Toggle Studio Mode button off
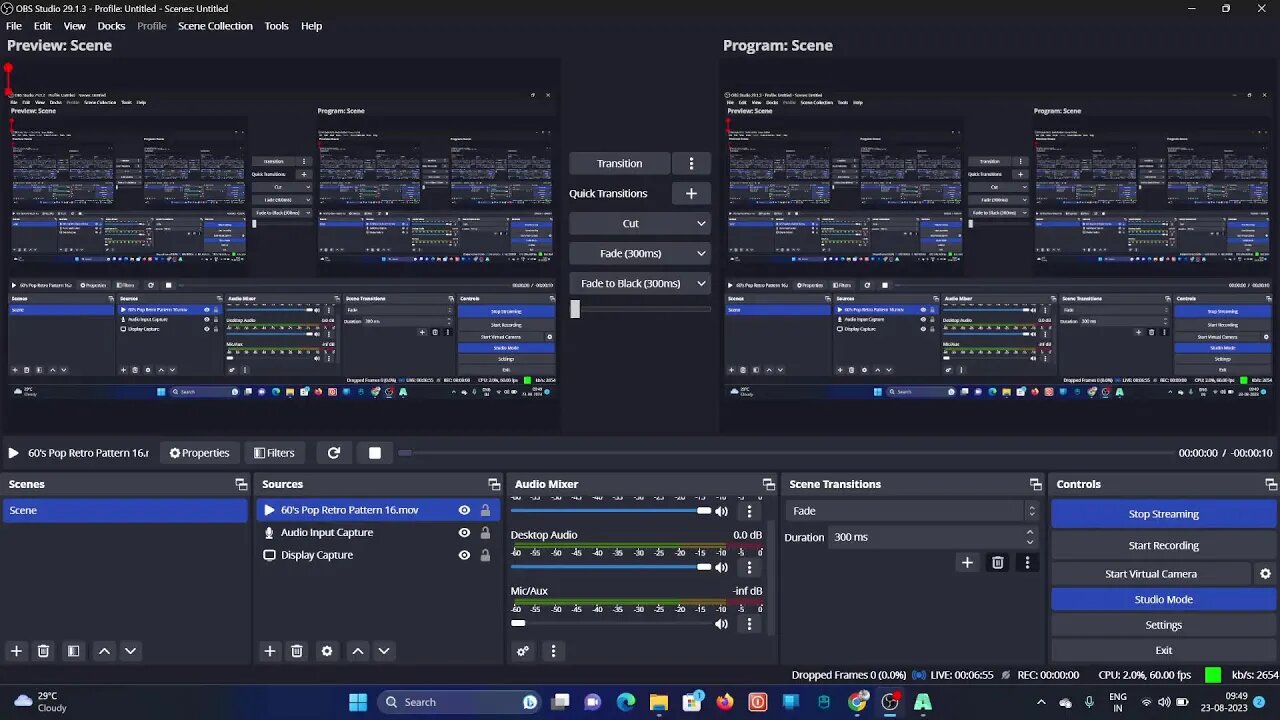This screenshot has height=720, width=1280. [1163, 599]
